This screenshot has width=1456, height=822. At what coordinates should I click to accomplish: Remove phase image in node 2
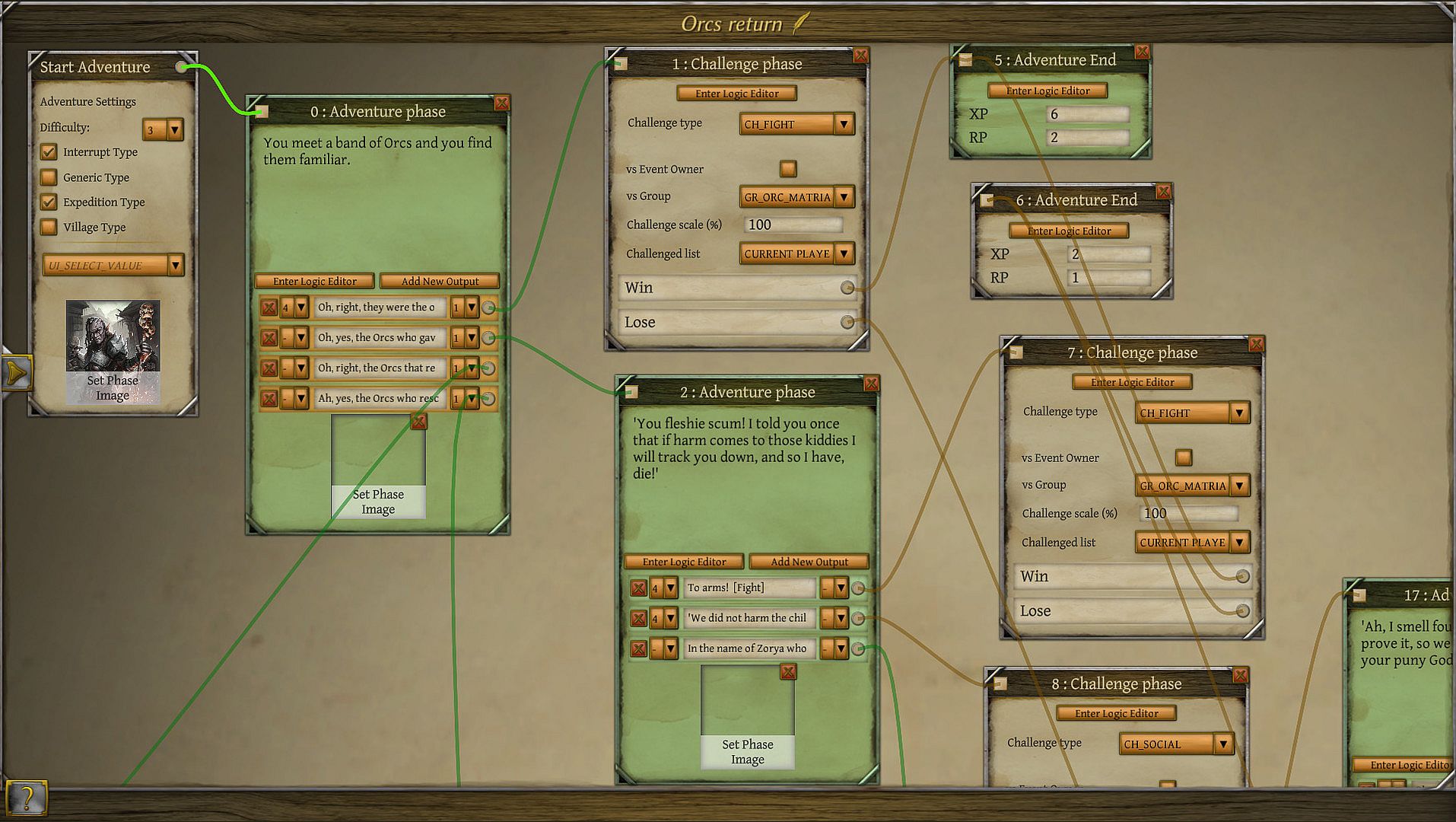[x=788, y=672]
